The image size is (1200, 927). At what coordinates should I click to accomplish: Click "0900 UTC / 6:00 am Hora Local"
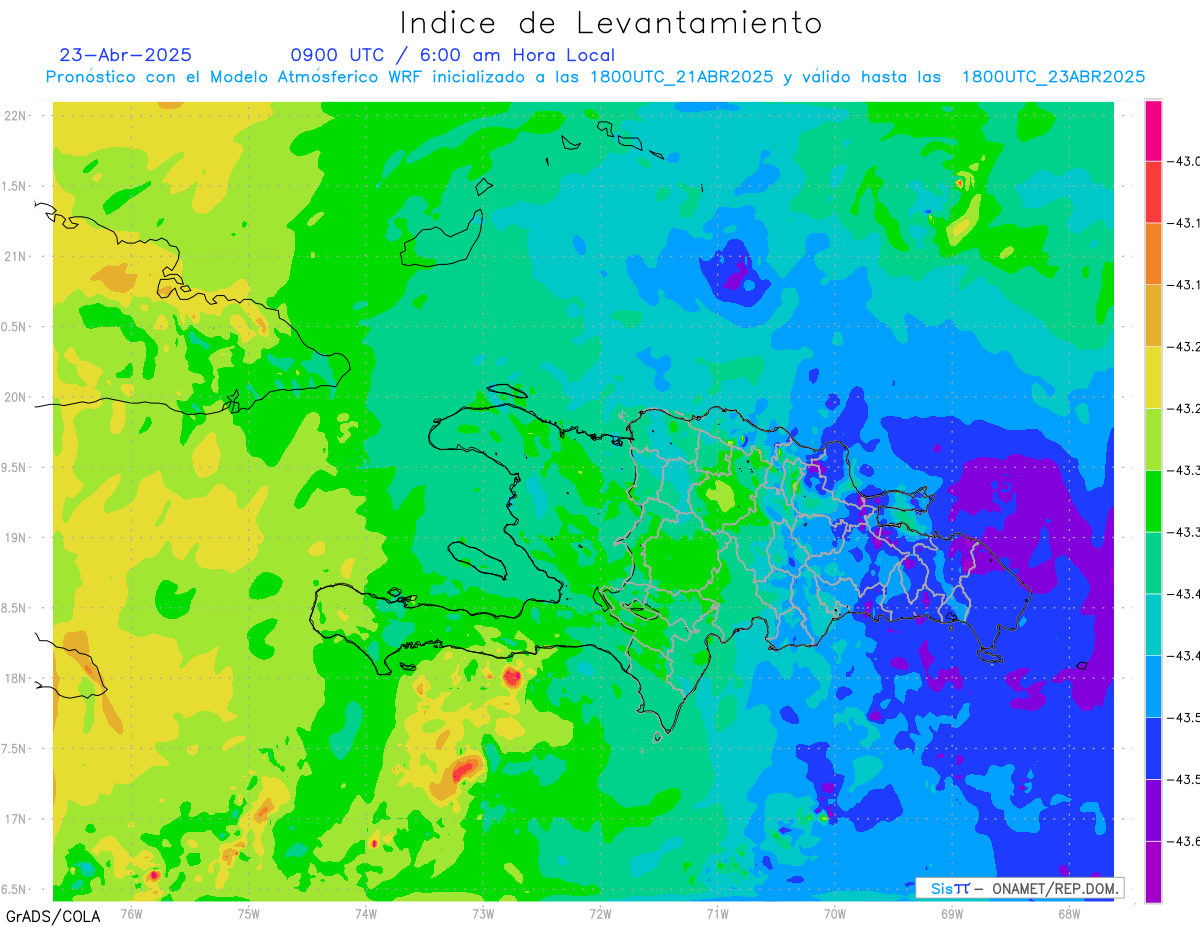pos(453,55)
